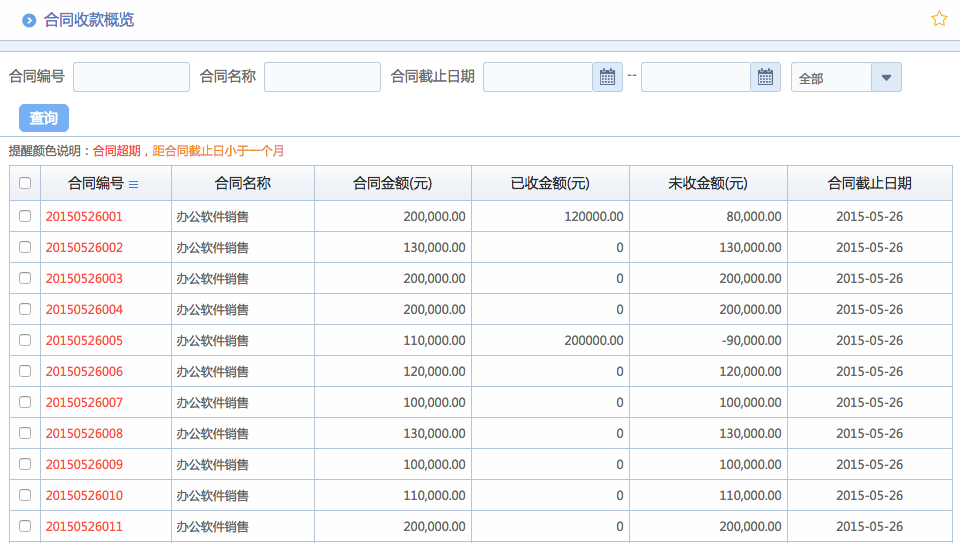Expand the 全部 status dropdown

pyautogui.click(x=886, y=77)
